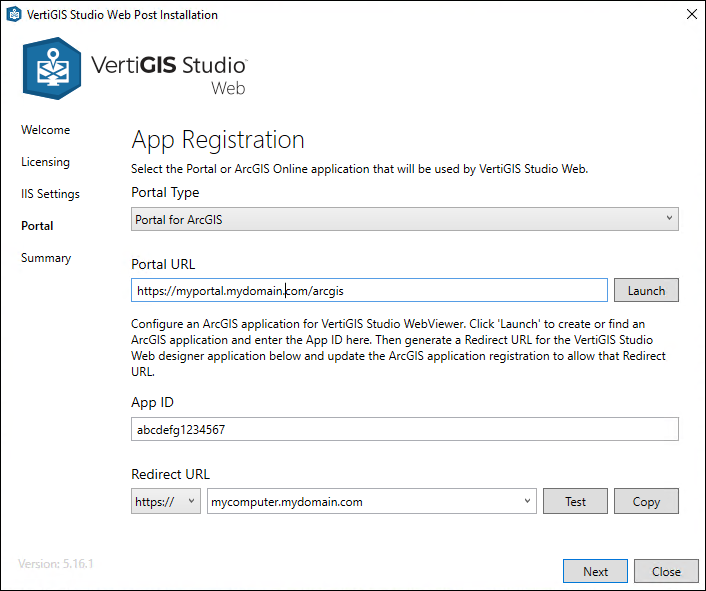
Task: Go to the Welcome step
Action: pyautogui.click(x=46, y=130)
